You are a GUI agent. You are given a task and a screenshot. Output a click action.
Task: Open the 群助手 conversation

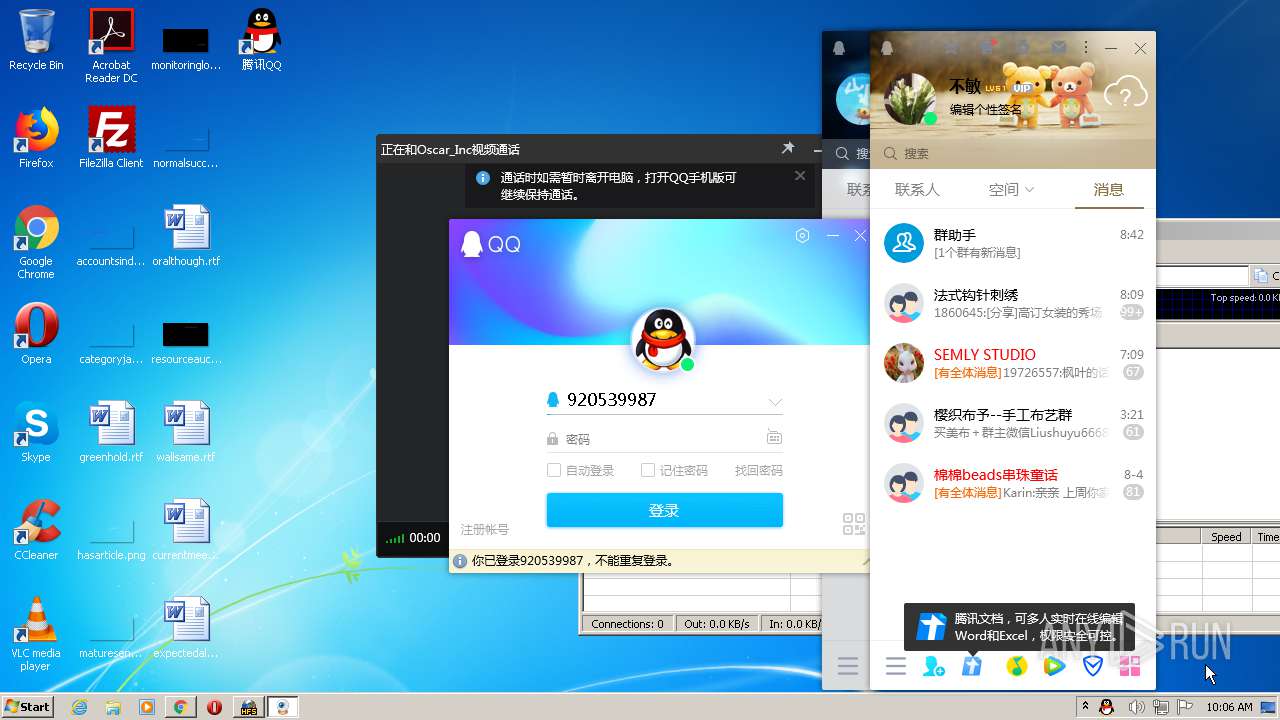[x=1013, y=243]
